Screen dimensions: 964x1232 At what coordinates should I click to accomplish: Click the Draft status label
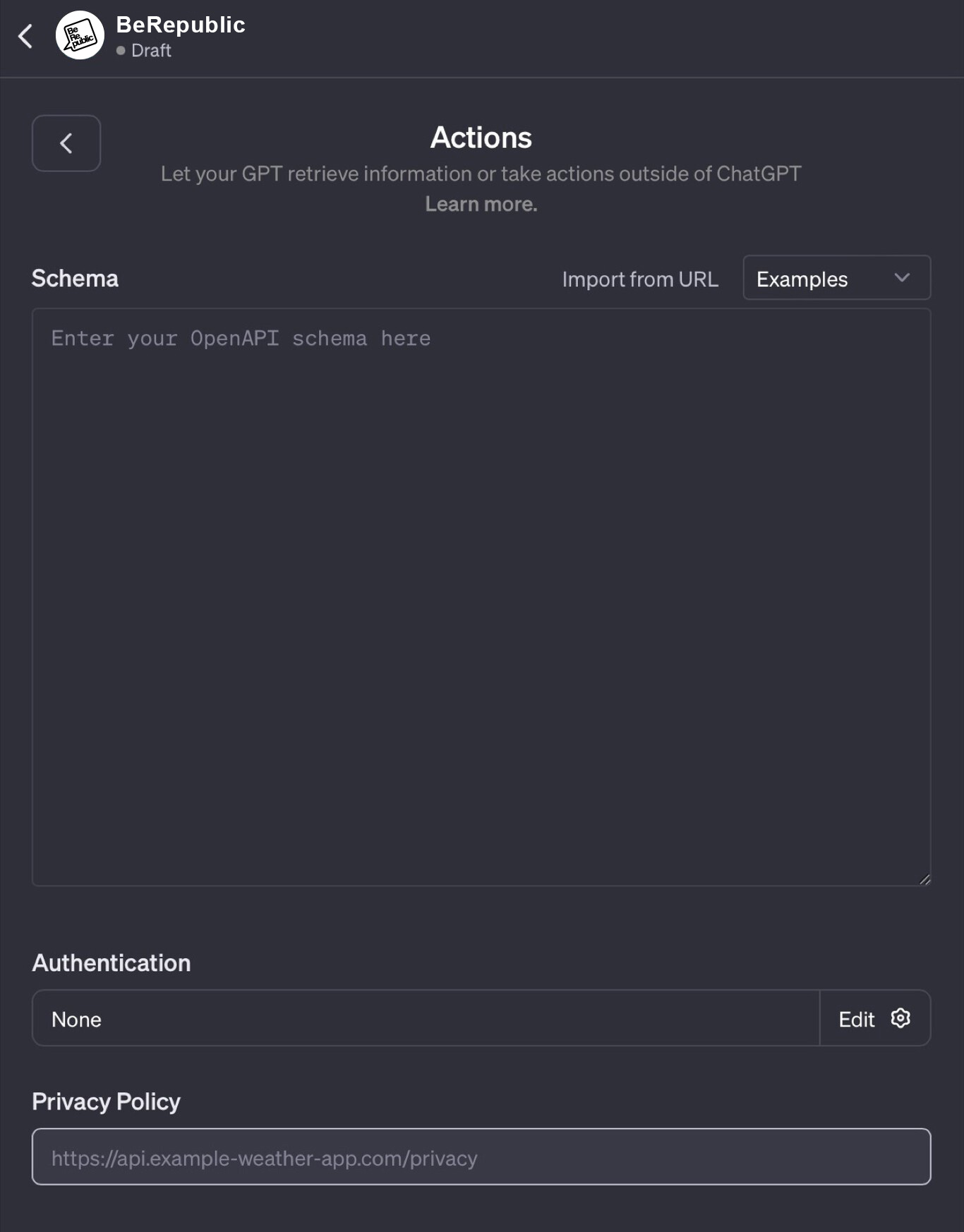click(x=151, y=51)
